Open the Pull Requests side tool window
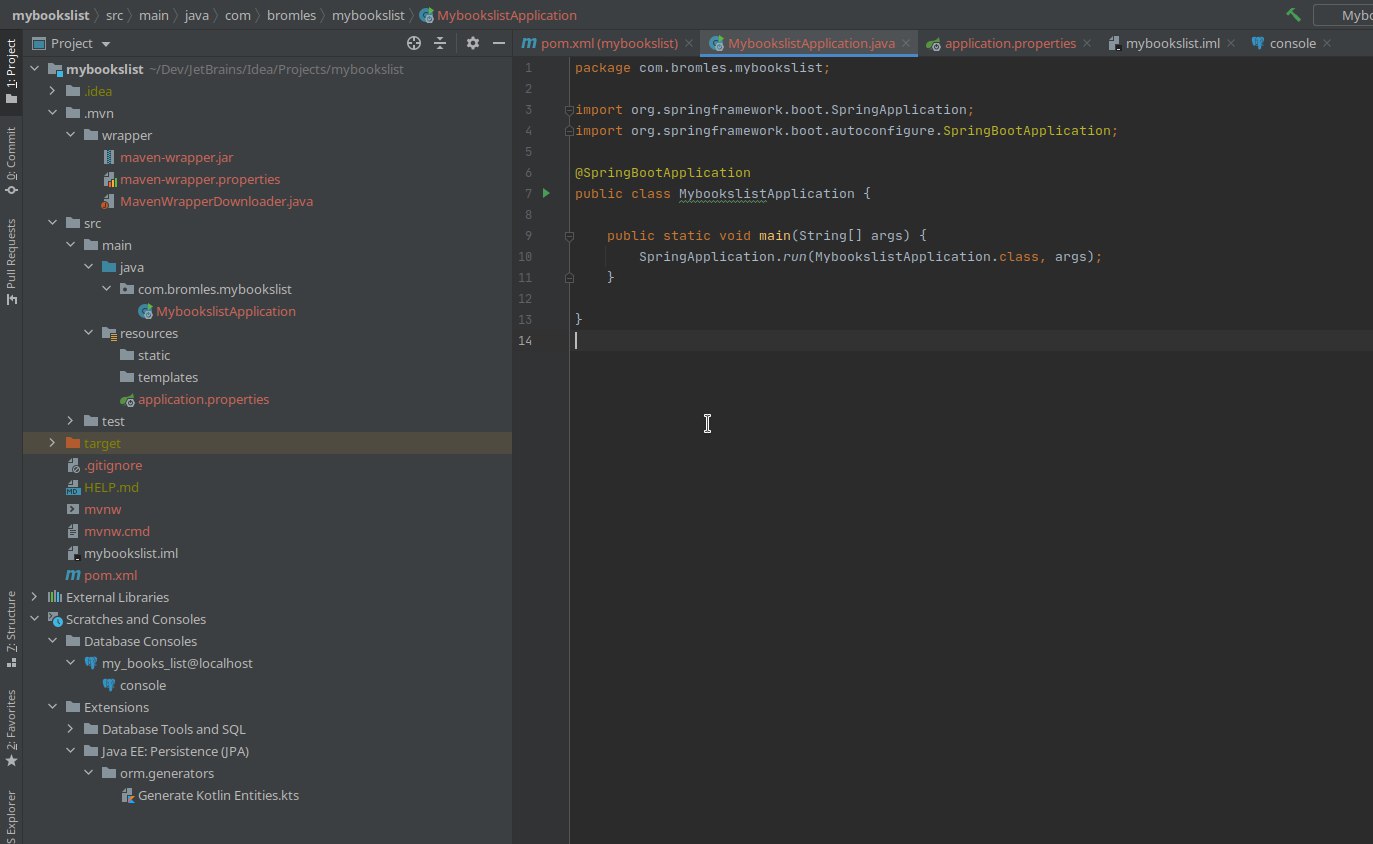This screenshot has width=1373, height=844. [x=11, y=262]
